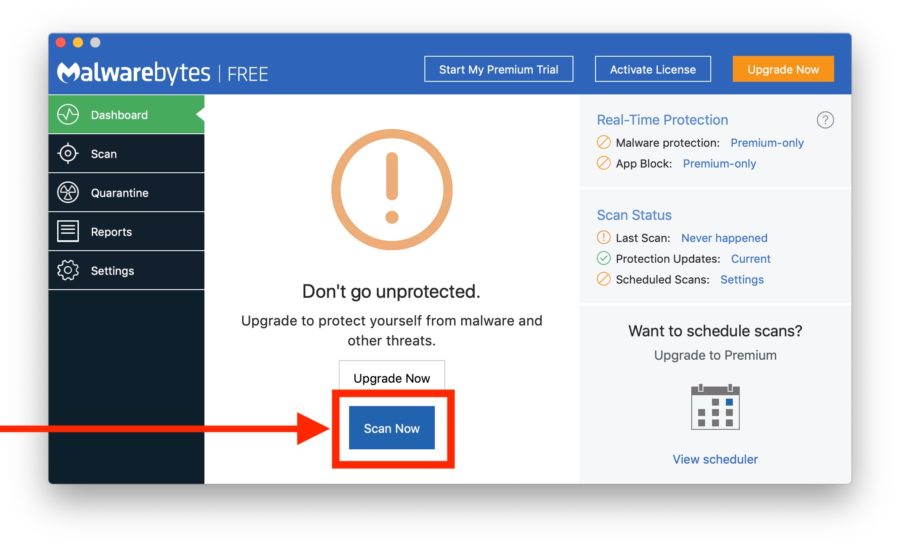Click the Dashboard heartbeat icon

[68, 114]
